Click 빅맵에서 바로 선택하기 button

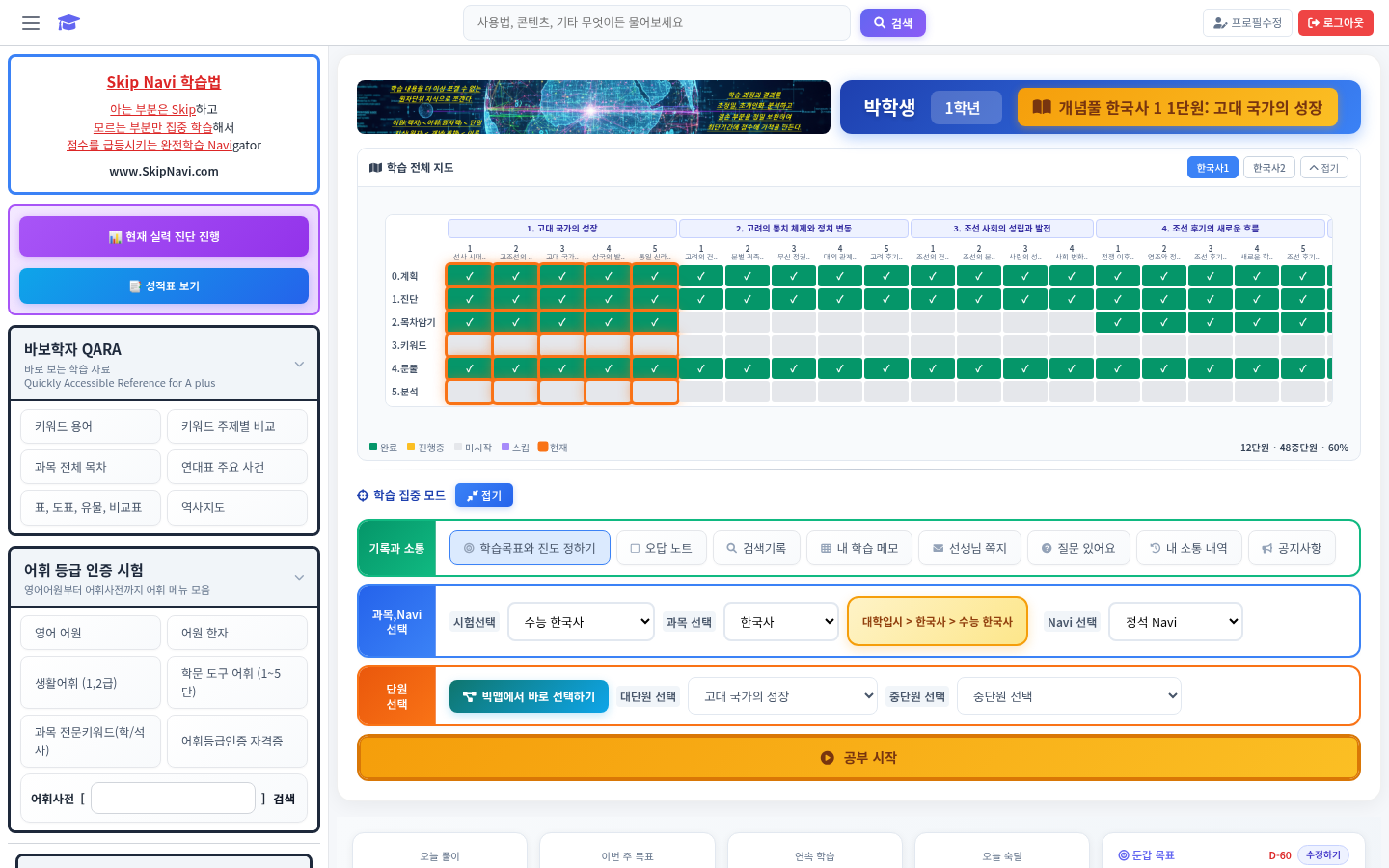point(529,696)
